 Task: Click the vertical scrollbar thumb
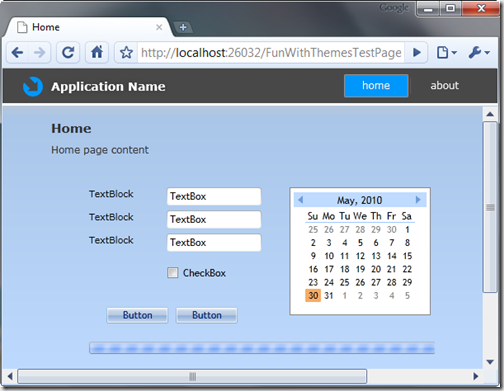coord(490,207)
